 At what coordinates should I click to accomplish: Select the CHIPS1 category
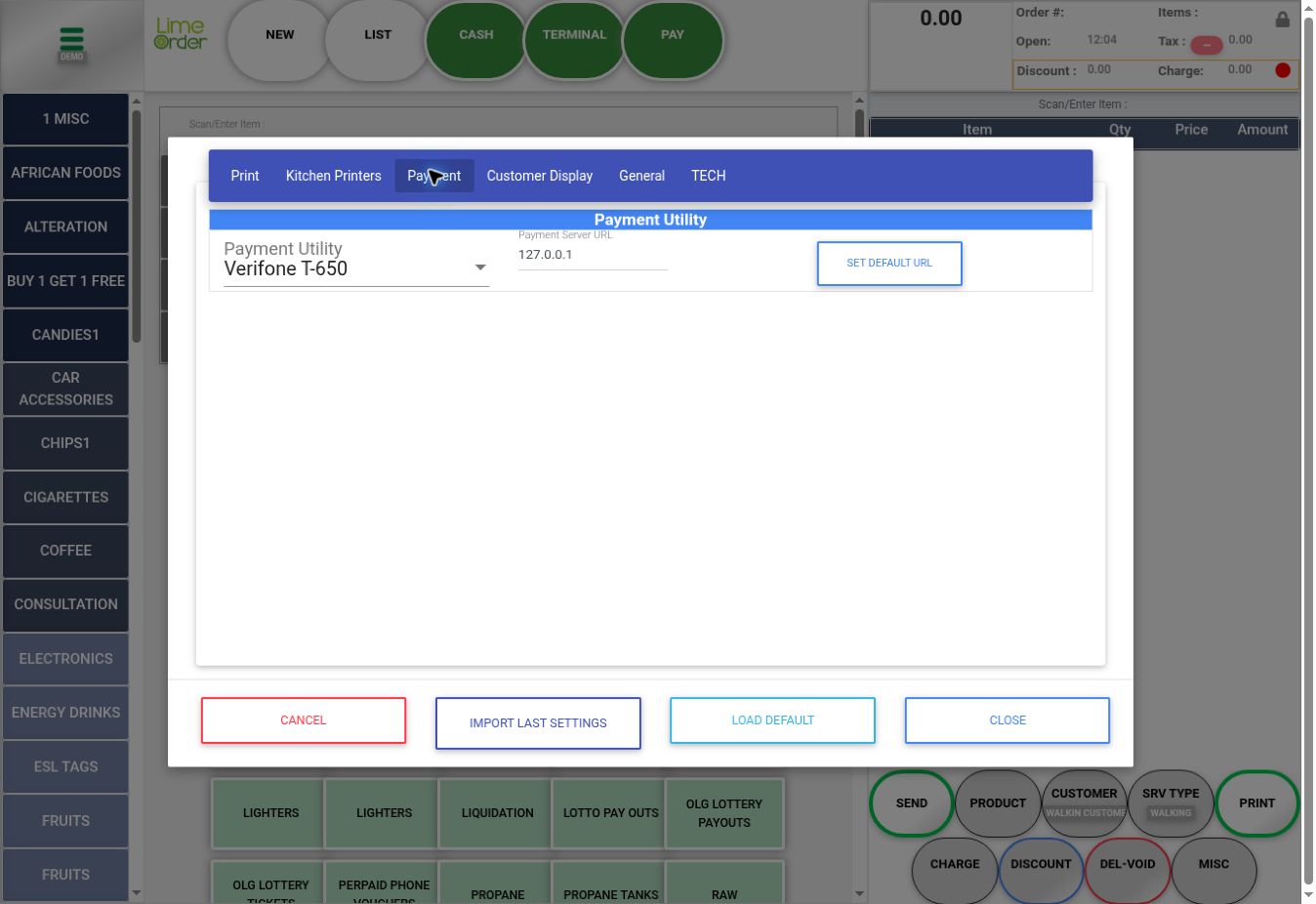coord(65,443)
